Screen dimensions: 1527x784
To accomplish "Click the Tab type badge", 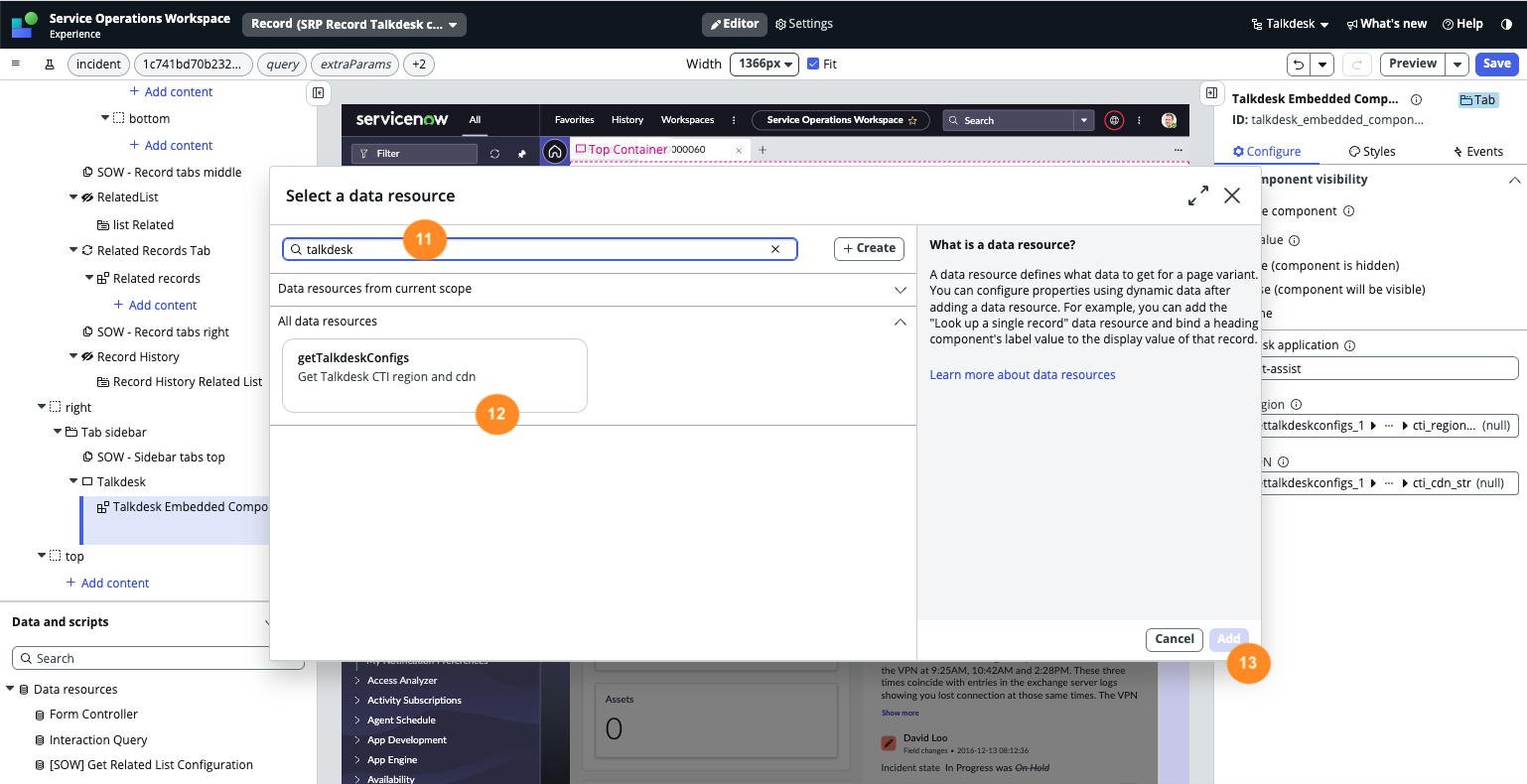I will click(1477, 100).
